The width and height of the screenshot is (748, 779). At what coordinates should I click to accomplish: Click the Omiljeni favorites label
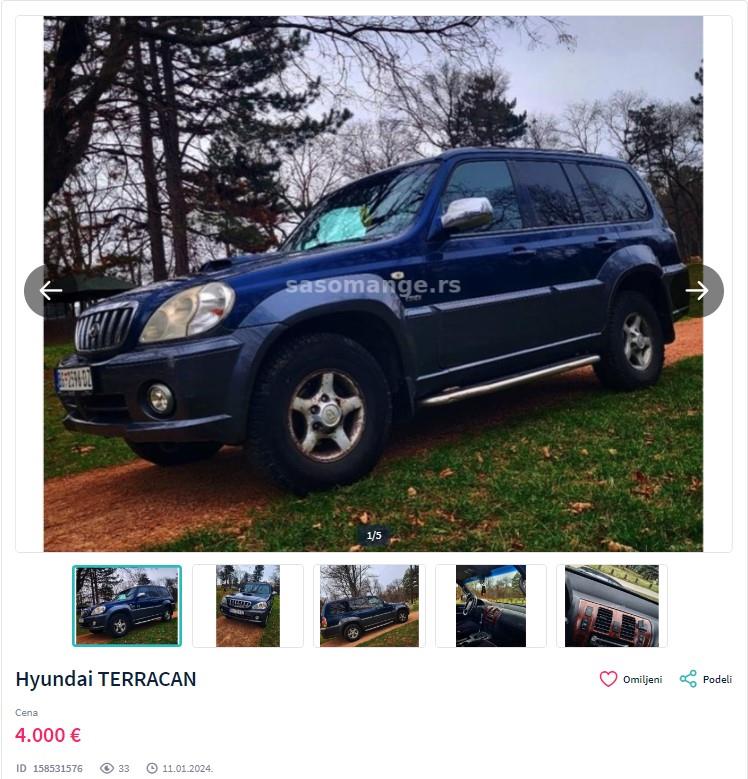(x=643, y=680)
